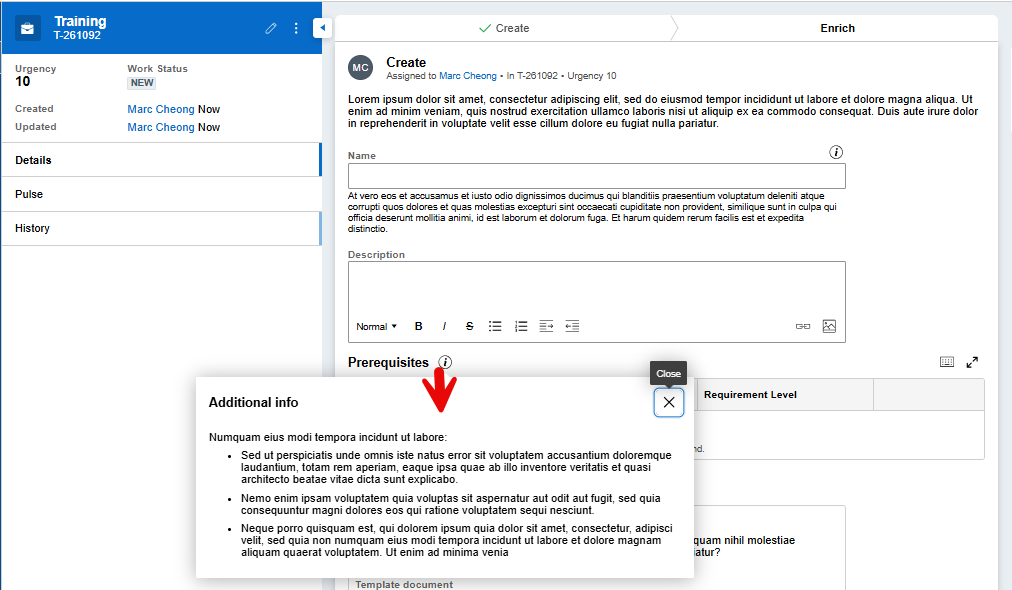Toggle strikethrough formatting in Description editor
This screenshot has width=1012, height=590.
click(469, 326)
